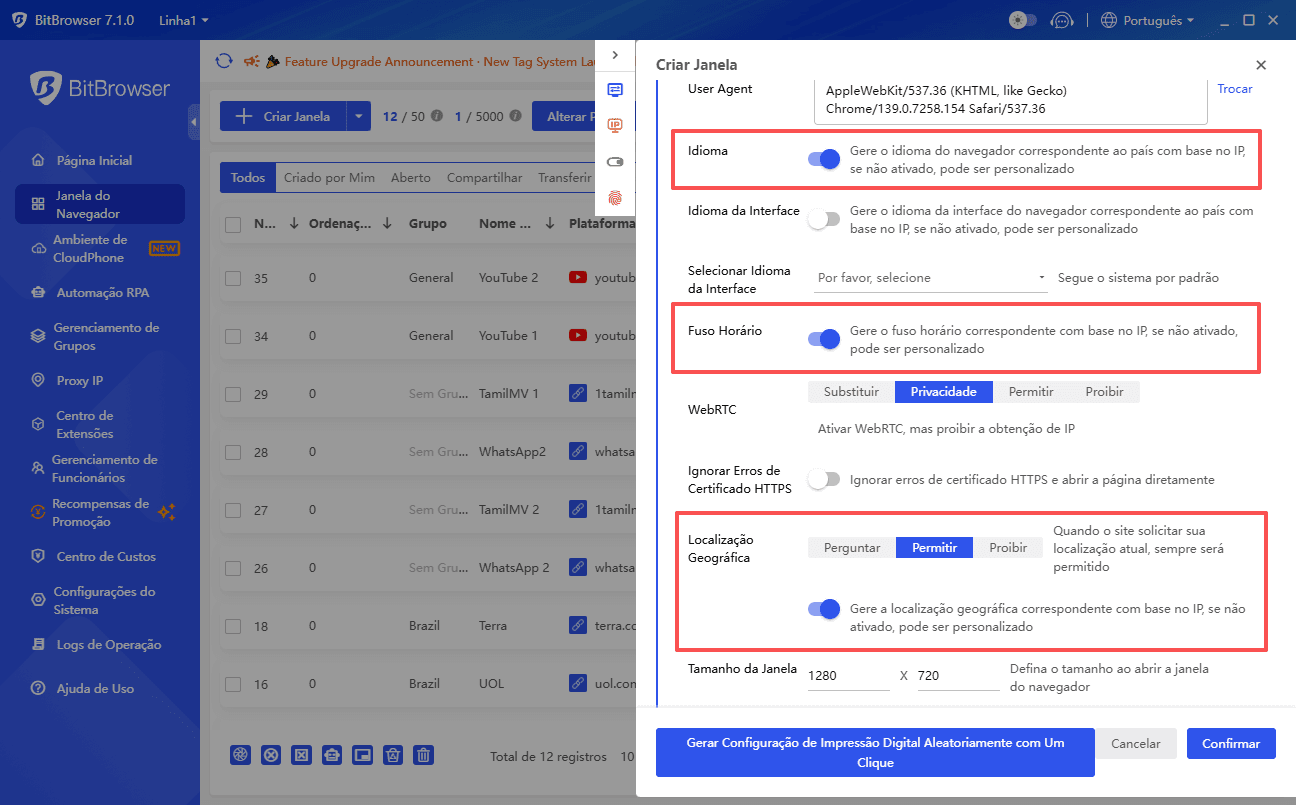Click the recycle bin icon with letter A
The height and width of the screenshot is (805, 1296).
(393, 755)
